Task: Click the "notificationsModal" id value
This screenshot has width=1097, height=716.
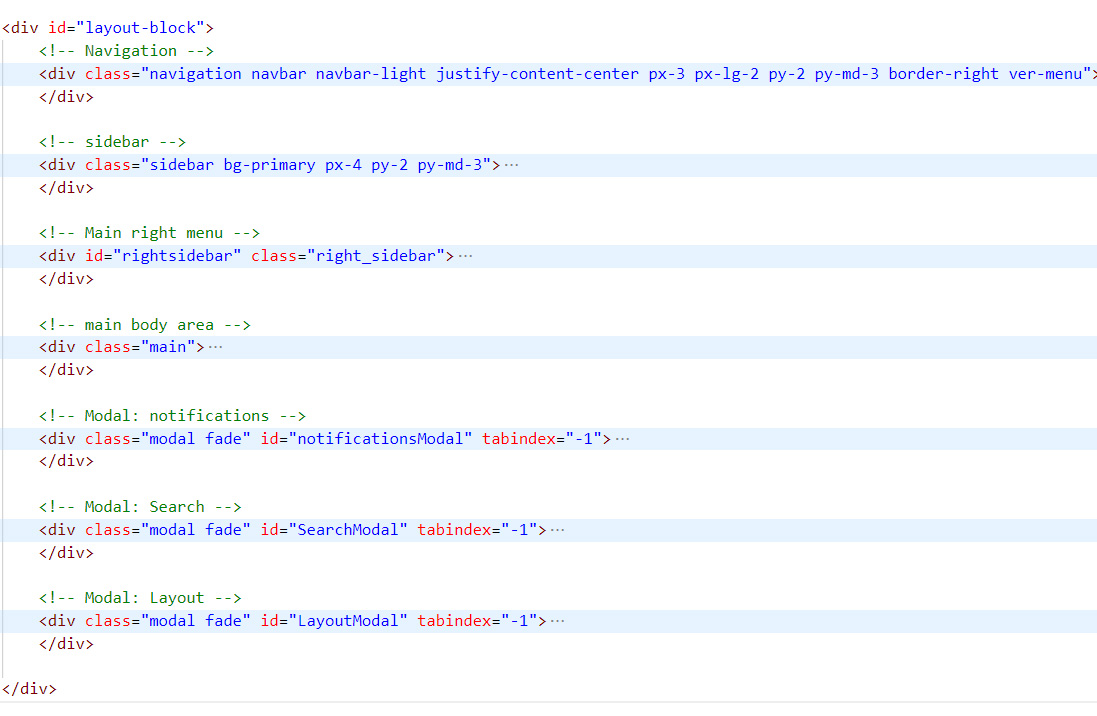Action: (380, 439)
